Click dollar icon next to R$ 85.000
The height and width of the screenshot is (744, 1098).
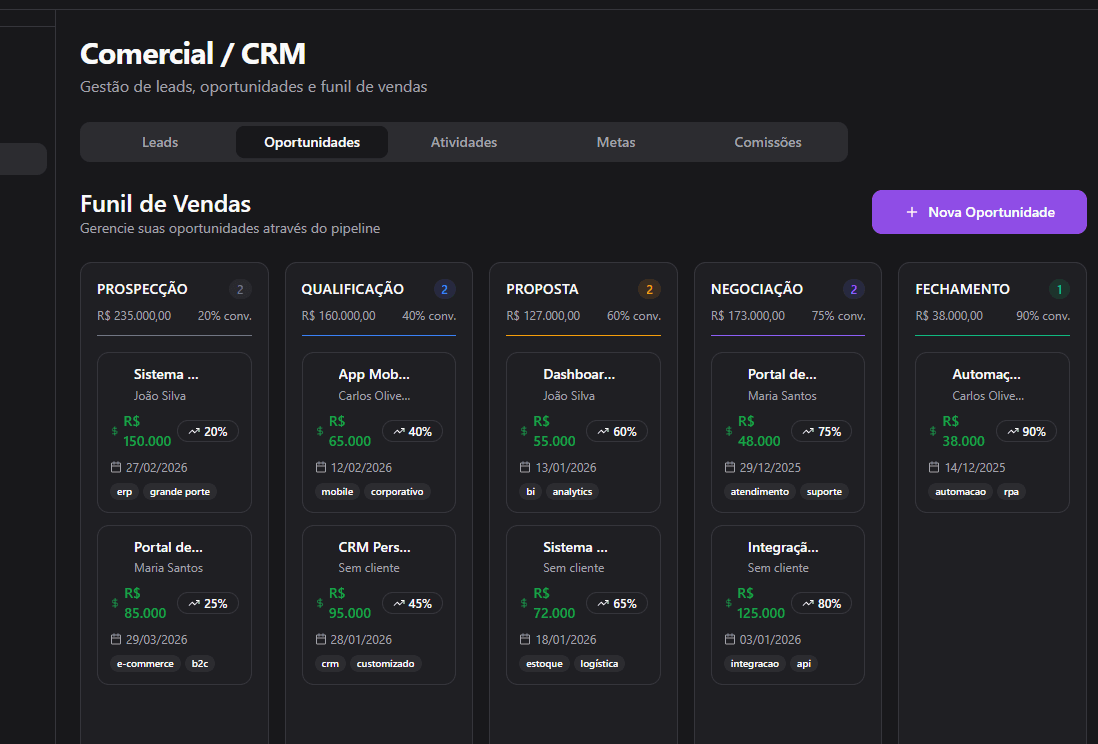click(x=115, y=603)
